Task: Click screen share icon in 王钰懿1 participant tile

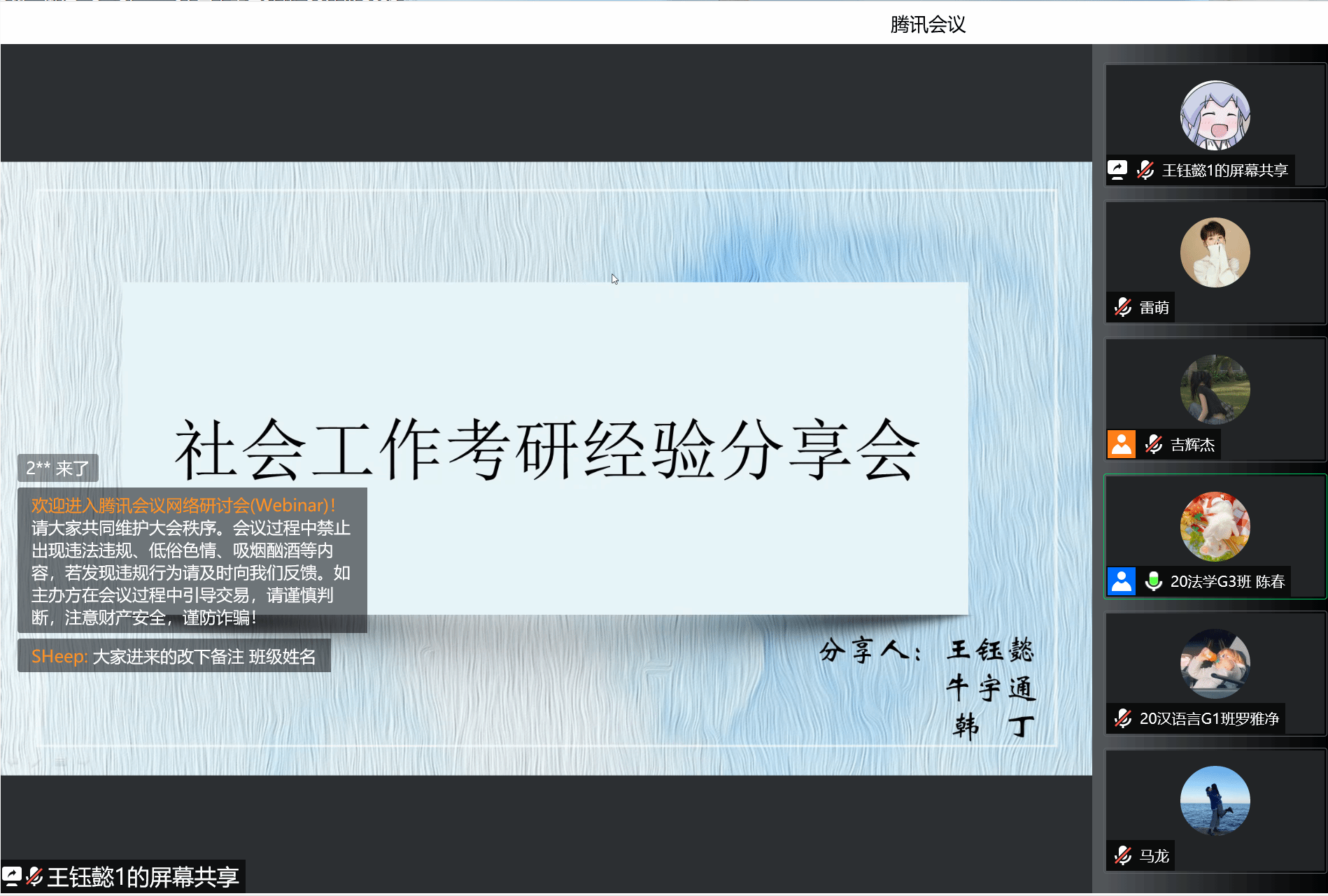Action: tap(1117, 170)
